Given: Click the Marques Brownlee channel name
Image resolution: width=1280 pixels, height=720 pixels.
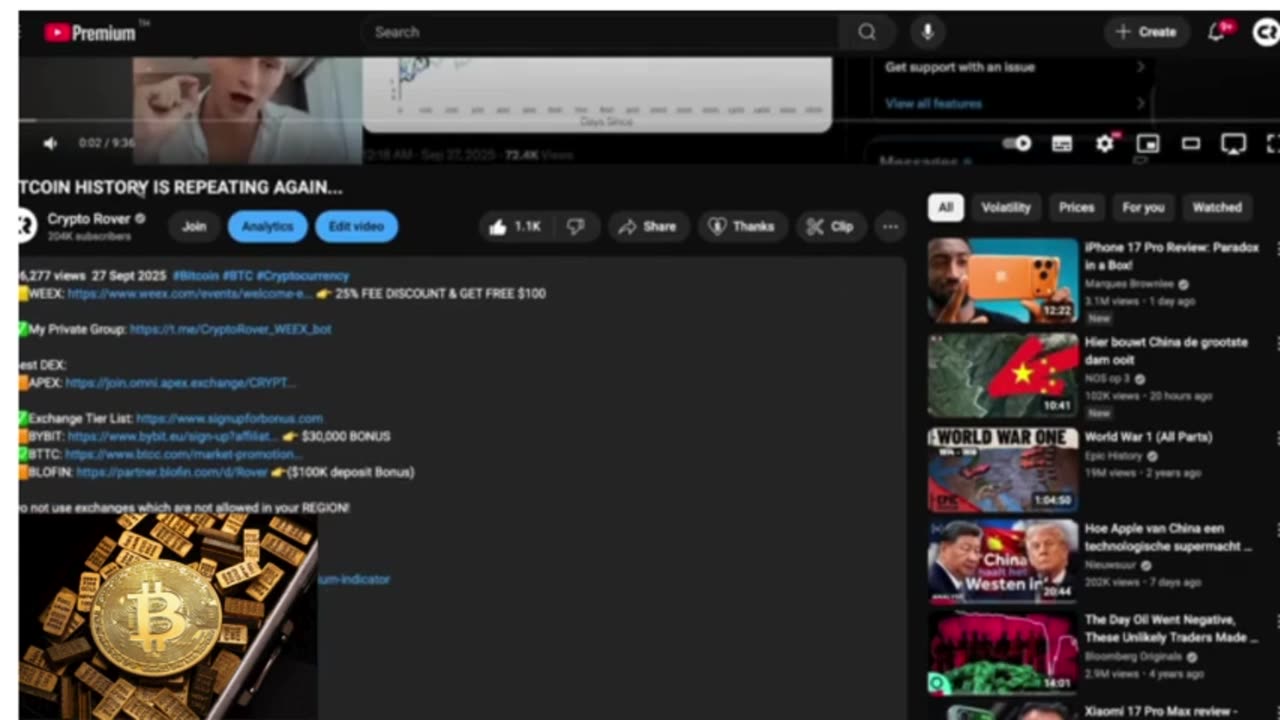Looking at the screenshot, I should click(1131, 284).
